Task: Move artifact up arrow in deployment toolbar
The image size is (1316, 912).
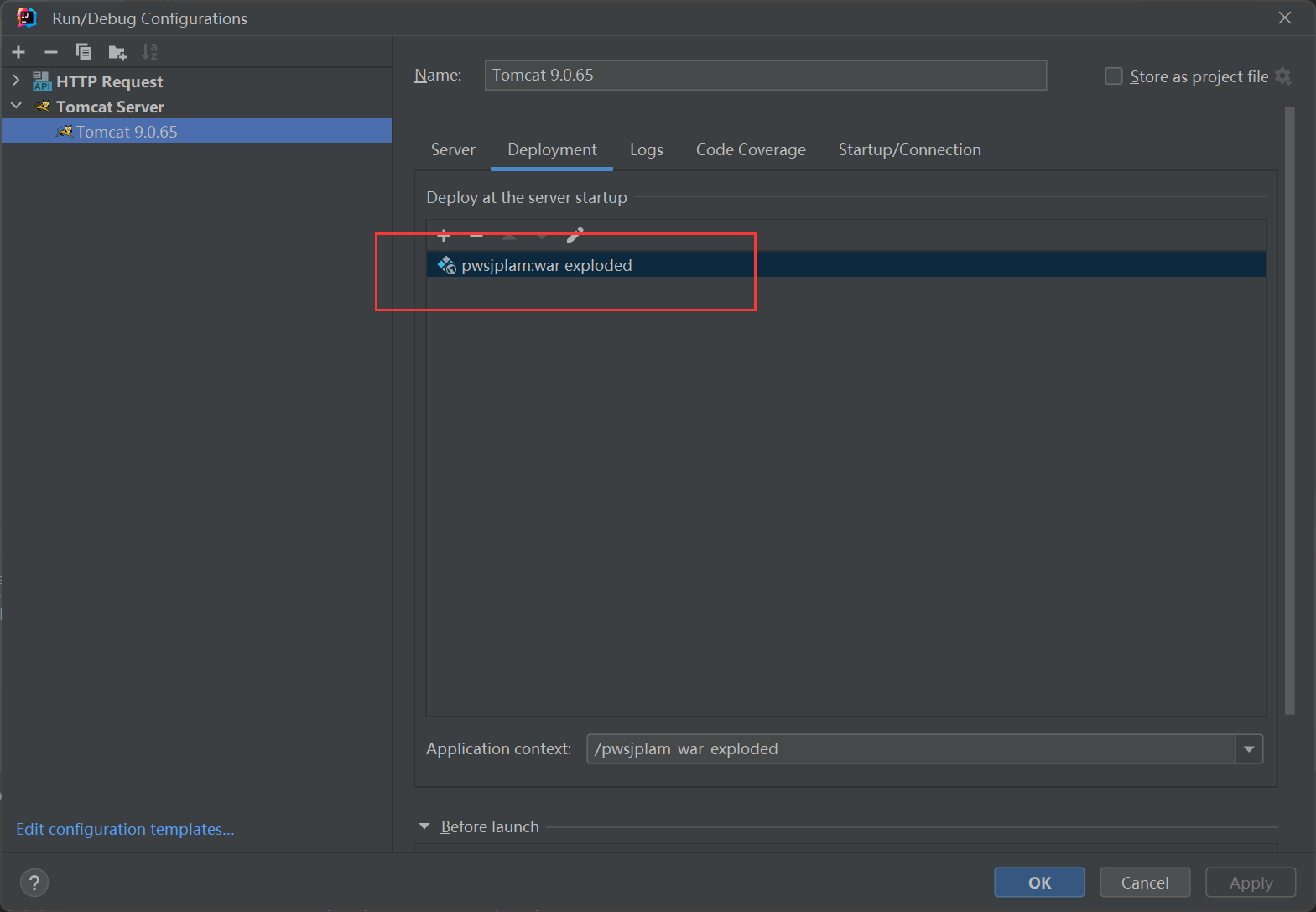Action: coord(509,236)
